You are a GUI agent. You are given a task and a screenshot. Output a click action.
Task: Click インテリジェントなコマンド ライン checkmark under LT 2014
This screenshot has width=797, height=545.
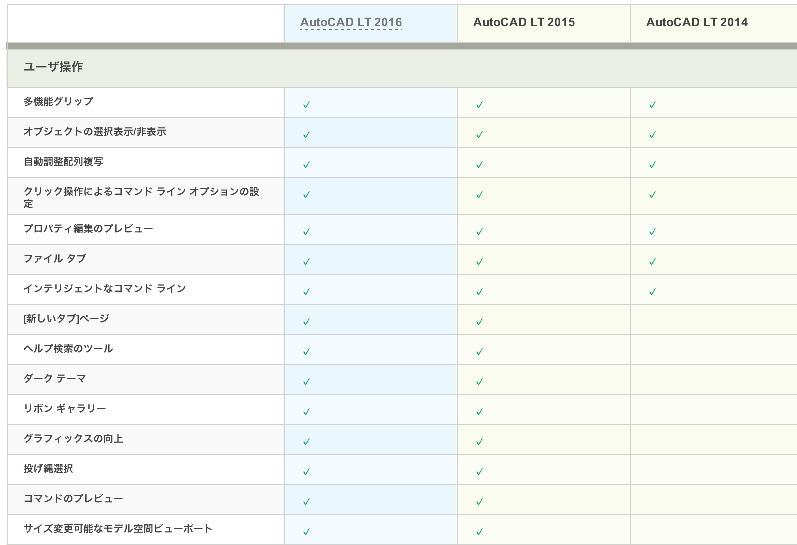pyautogui.click(x=653, y=292)
